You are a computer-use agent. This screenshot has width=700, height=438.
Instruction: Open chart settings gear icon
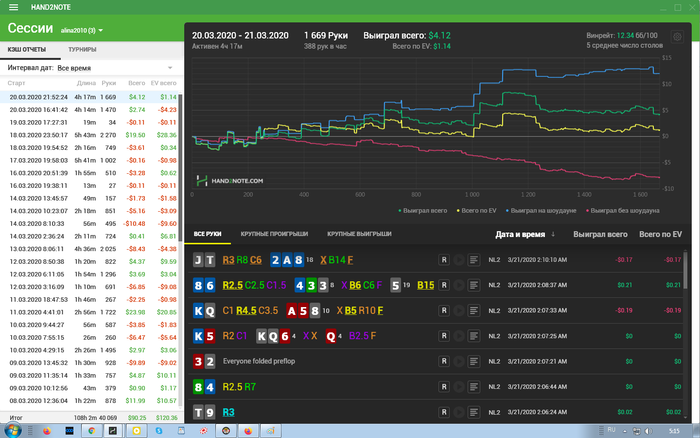[677, 37]
